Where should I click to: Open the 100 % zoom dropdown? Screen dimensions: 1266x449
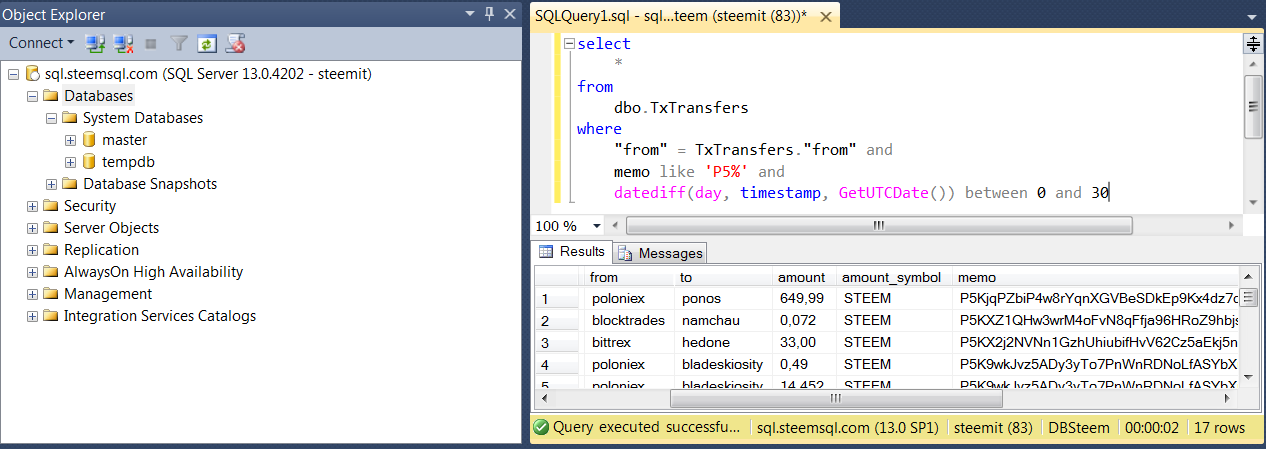[597, 226]
